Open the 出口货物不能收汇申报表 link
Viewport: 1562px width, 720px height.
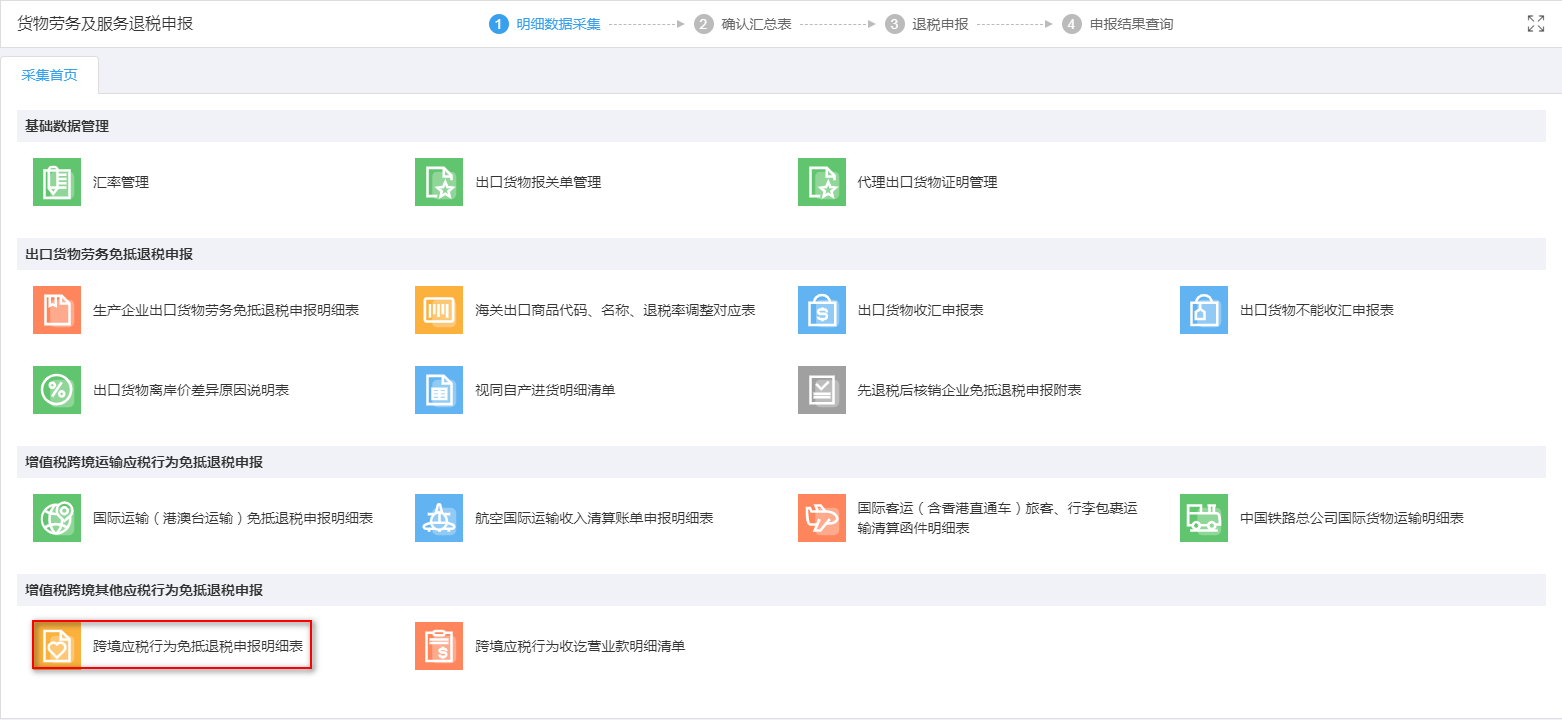[1317, 310]
